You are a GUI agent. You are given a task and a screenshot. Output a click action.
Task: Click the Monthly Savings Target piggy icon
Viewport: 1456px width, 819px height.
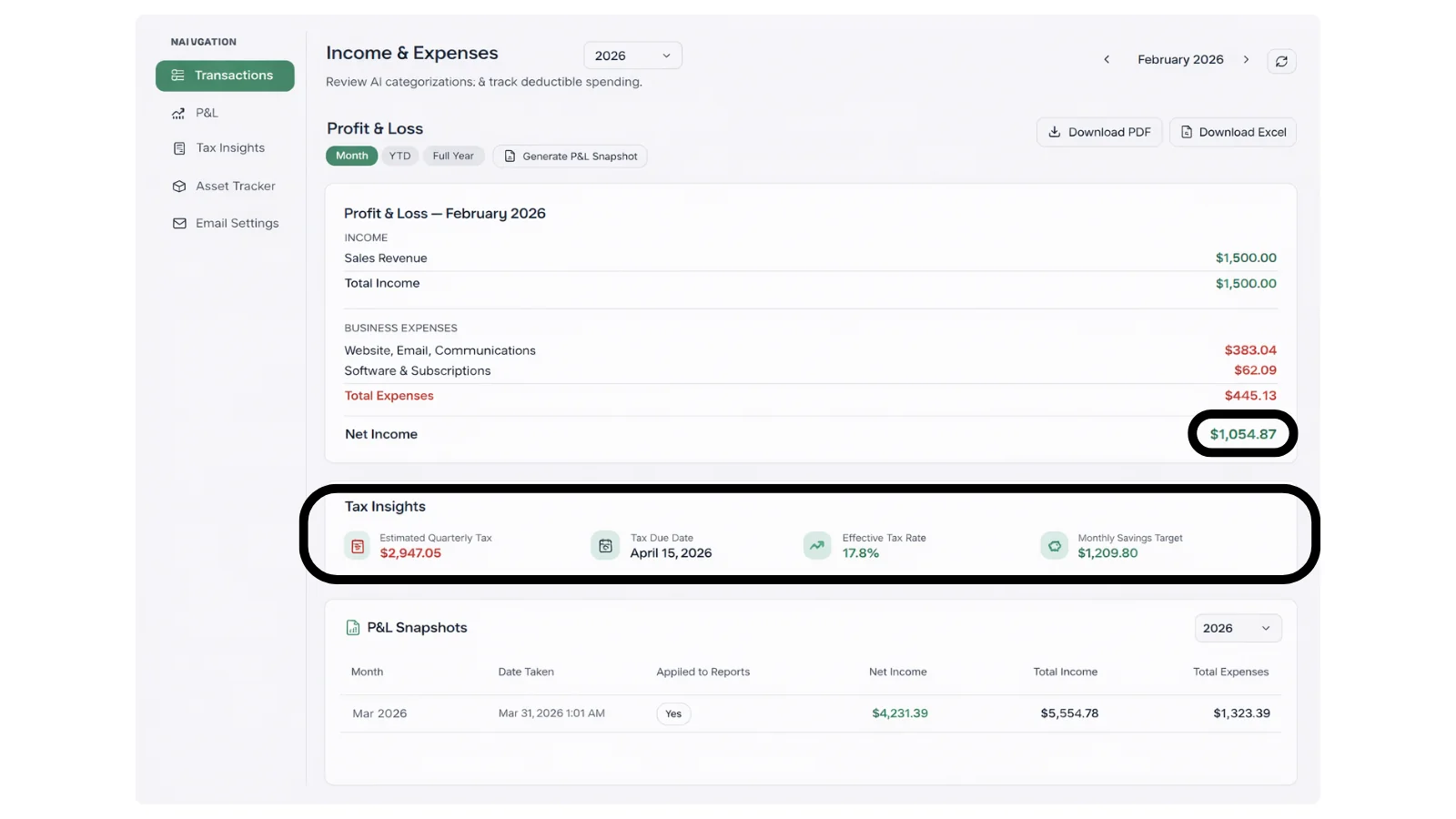1054,546
